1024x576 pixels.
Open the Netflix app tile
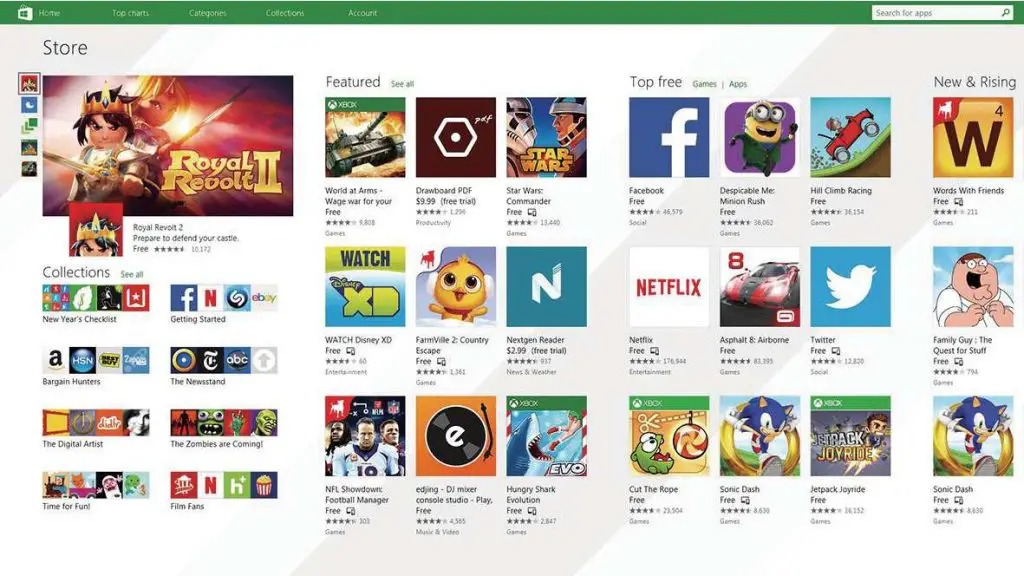click(669, 287)
